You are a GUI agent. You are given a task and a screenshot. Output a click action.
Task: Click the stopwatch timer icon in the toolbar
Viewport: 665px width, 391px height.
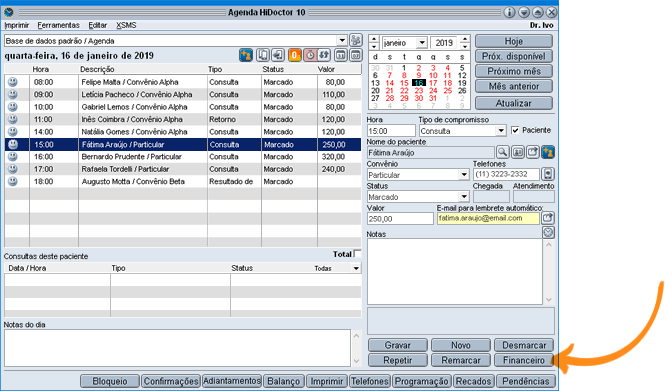310,55
